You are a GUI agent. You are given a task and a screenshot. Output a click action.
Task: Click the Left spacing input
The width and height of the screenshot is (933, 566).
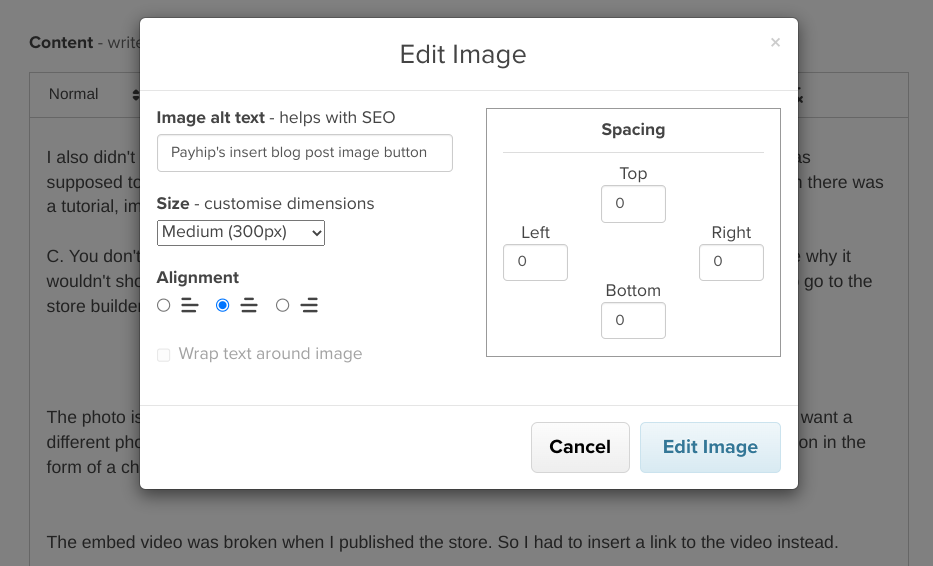click(535, 263)
